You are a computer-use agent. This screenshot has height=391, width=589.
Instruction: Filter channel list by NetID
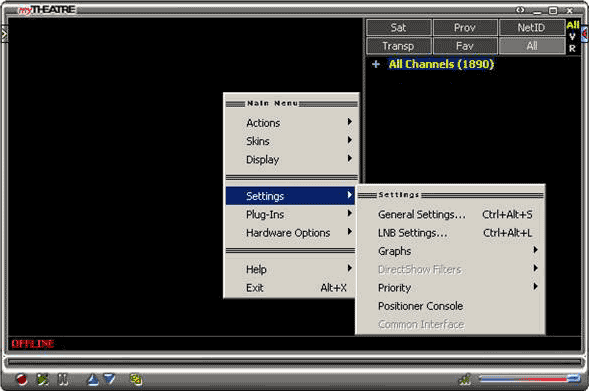tap(532, 27)
